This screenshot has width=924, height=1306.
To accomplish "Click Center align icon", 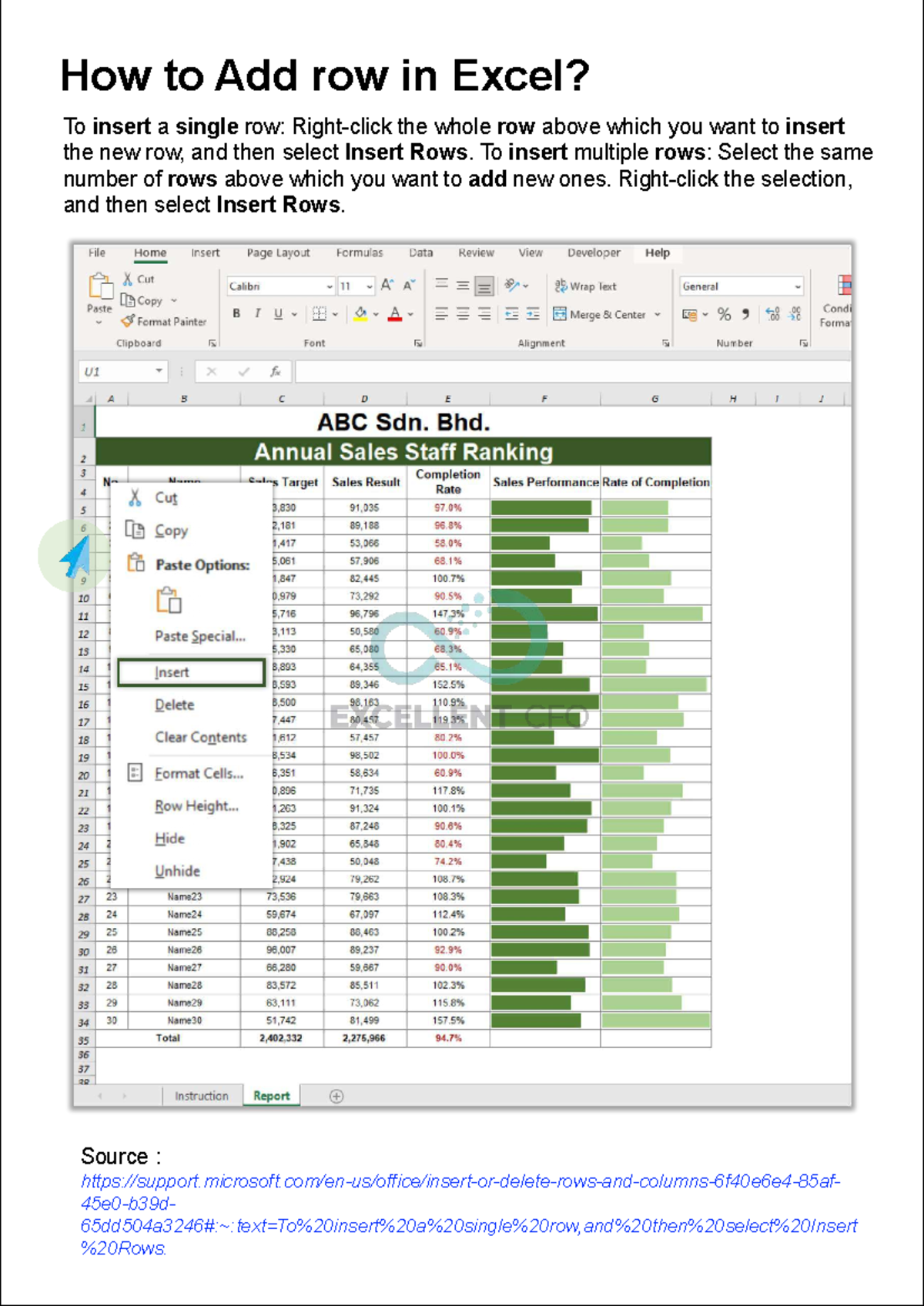I will (463, 314).
